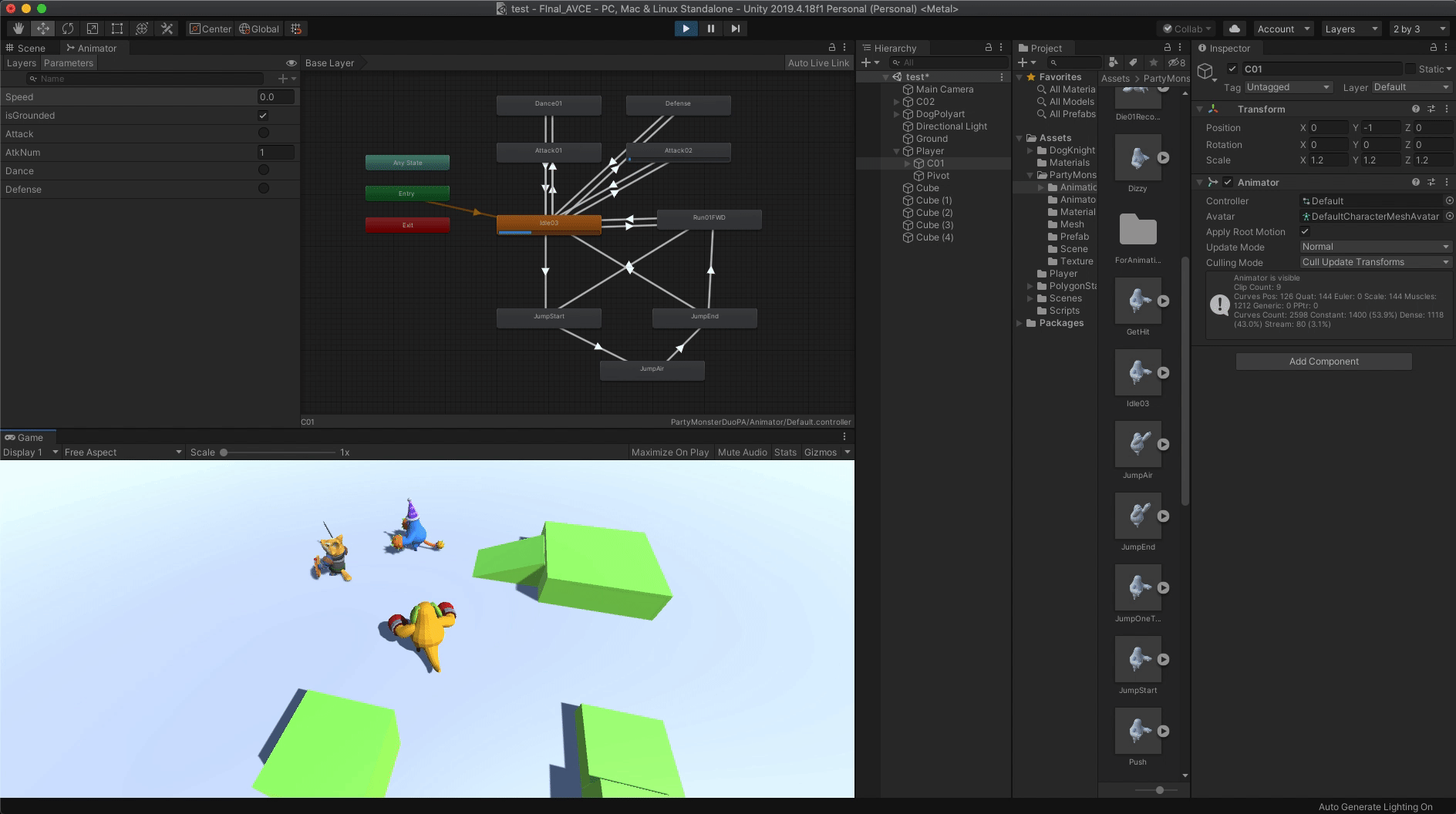Toggle Auto Live Link button
The width and height of the screenshot is (1456, 814).
tap(818, 63)
